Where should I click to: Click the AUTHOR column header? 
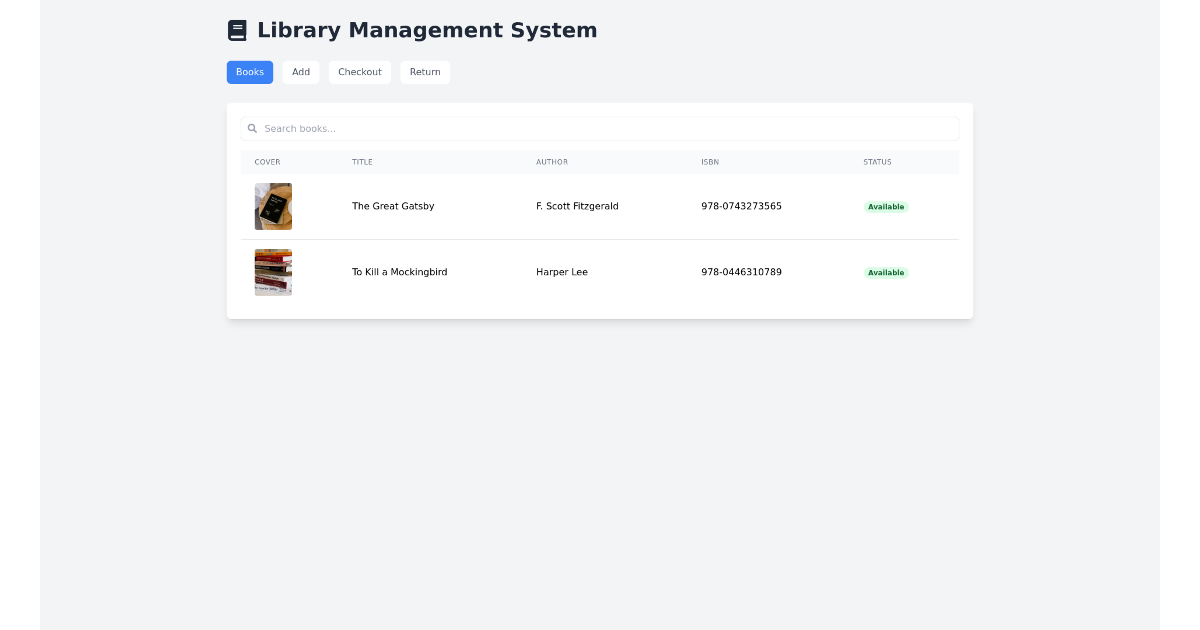point(552,162)
